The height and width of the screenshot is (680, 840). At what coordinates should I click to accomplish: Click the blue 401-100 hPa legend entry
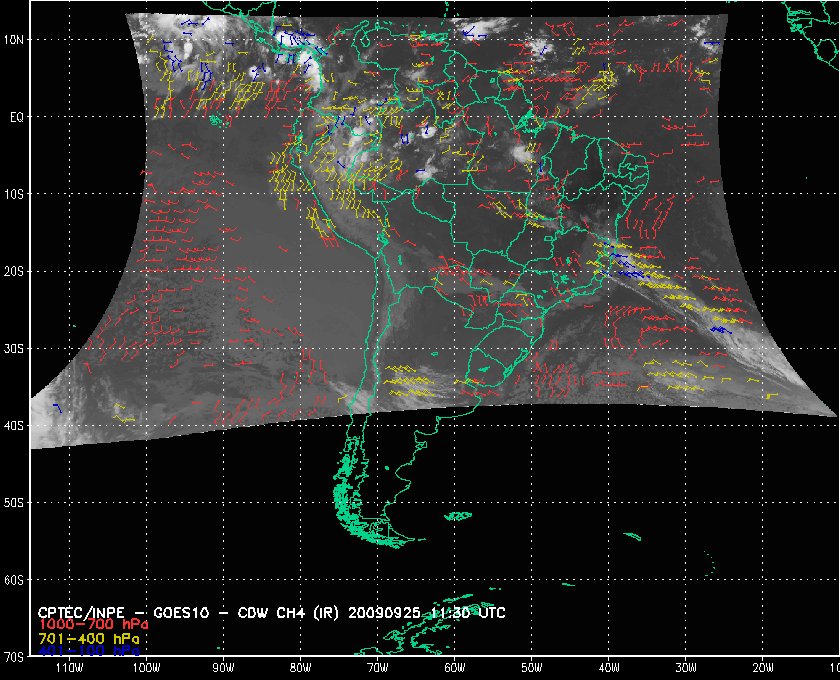(x=85, y=650)
